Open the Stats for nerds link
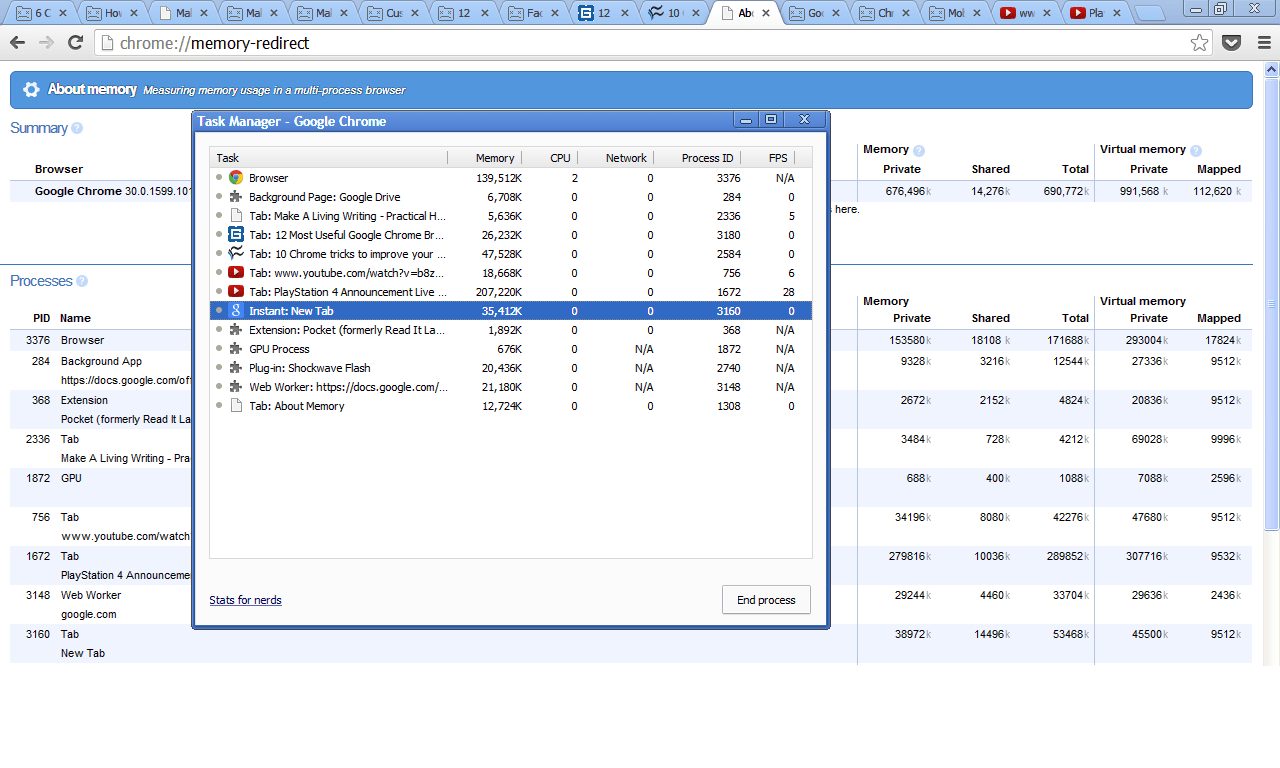The width and height of the screenshot is (1280, 768). pyautogui.click(x=245, y=600)
